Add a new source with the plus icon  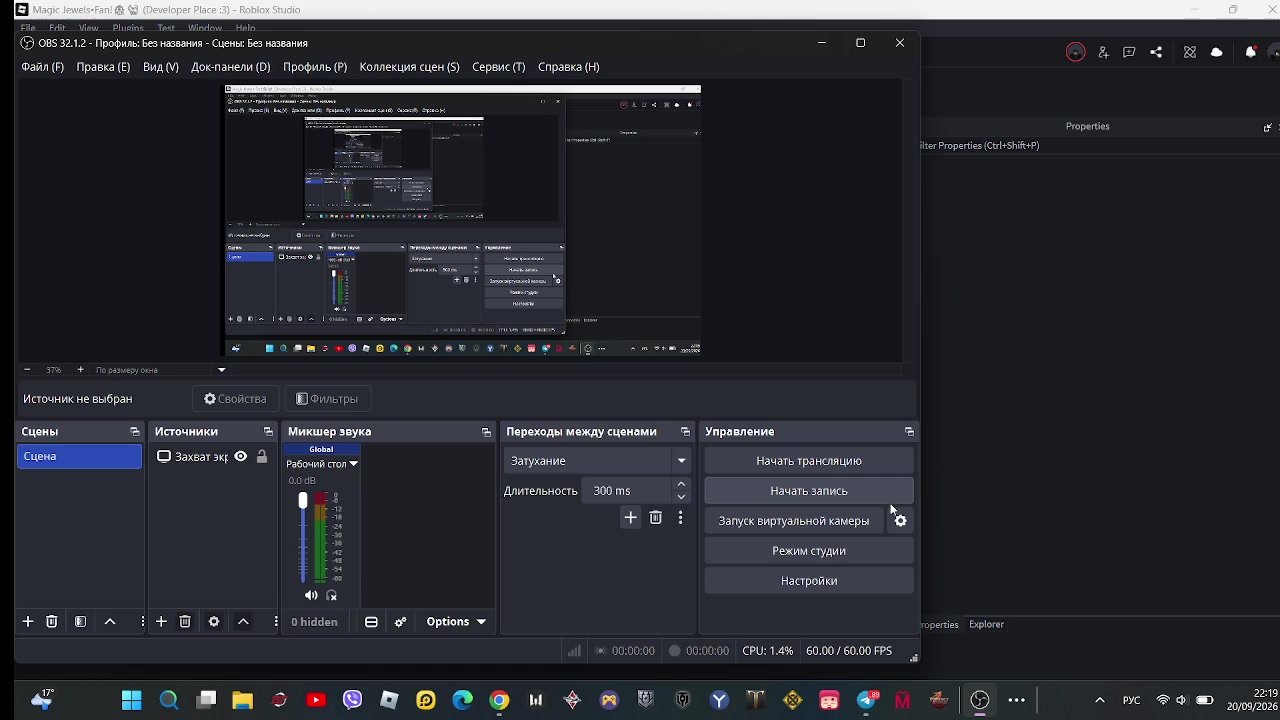click(161, 621)
